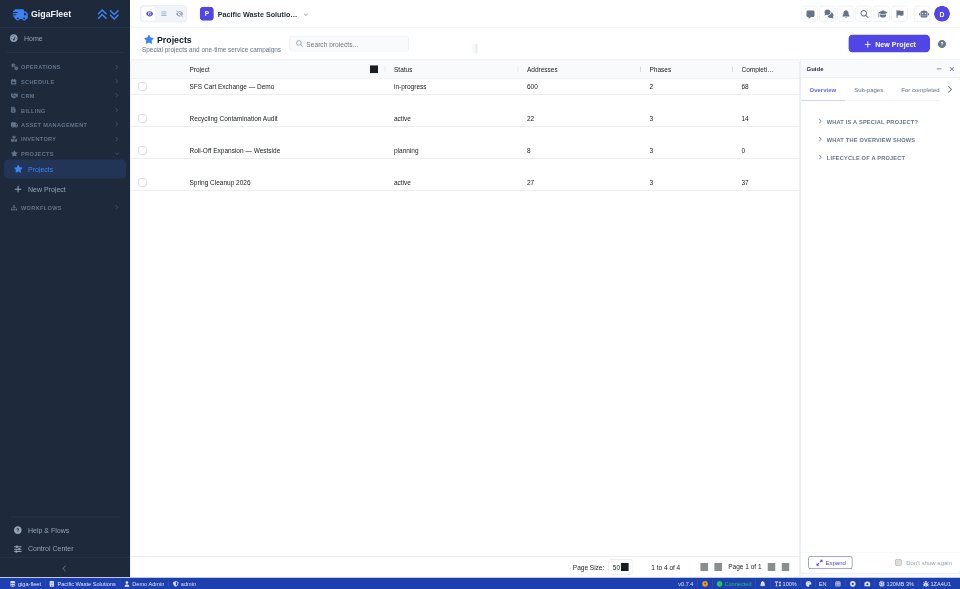
Task: Open the robot assistant icon
Action: pos(923,14)
